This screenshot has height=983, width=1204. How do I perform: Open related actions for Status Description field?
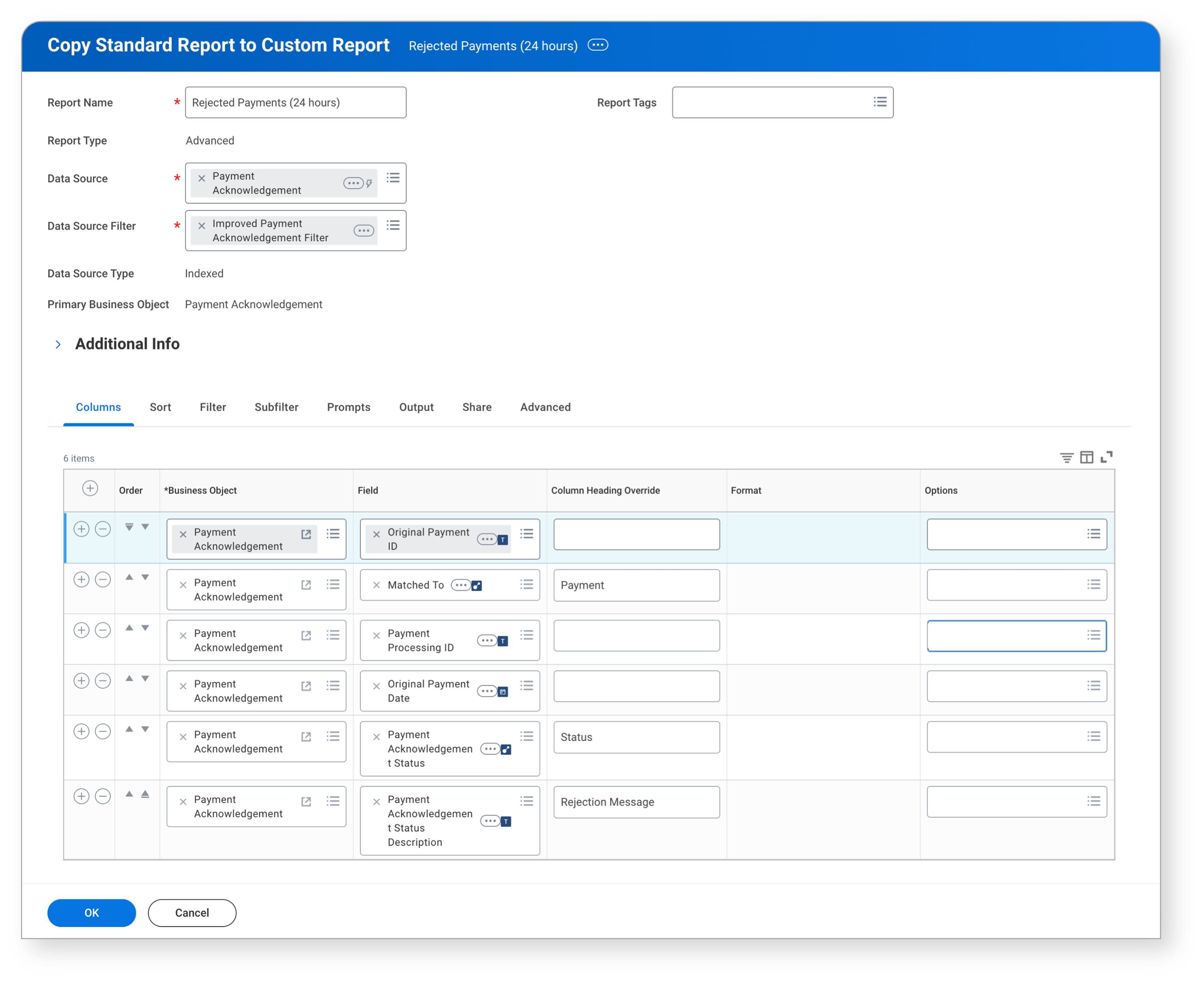(490, 821)
